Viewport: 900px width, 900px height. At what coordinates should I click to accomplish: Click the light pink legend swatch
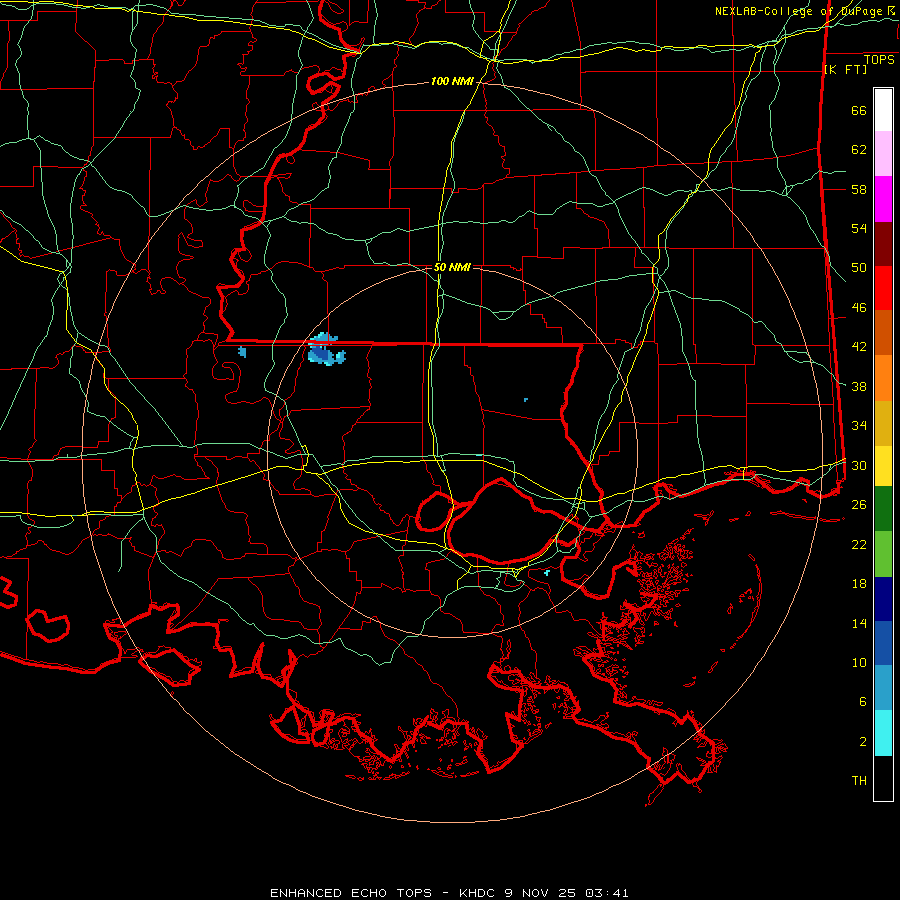click(883, 154)
